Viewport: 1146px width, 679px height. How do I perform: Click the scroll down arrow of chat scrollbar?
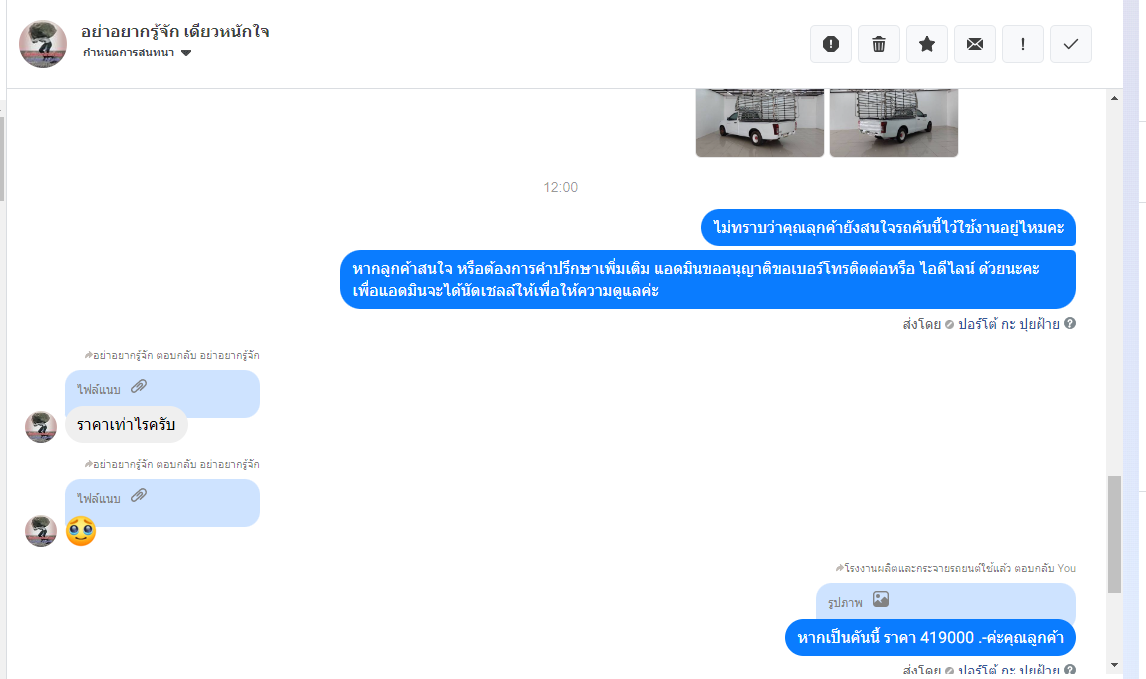pos(1114,665)
